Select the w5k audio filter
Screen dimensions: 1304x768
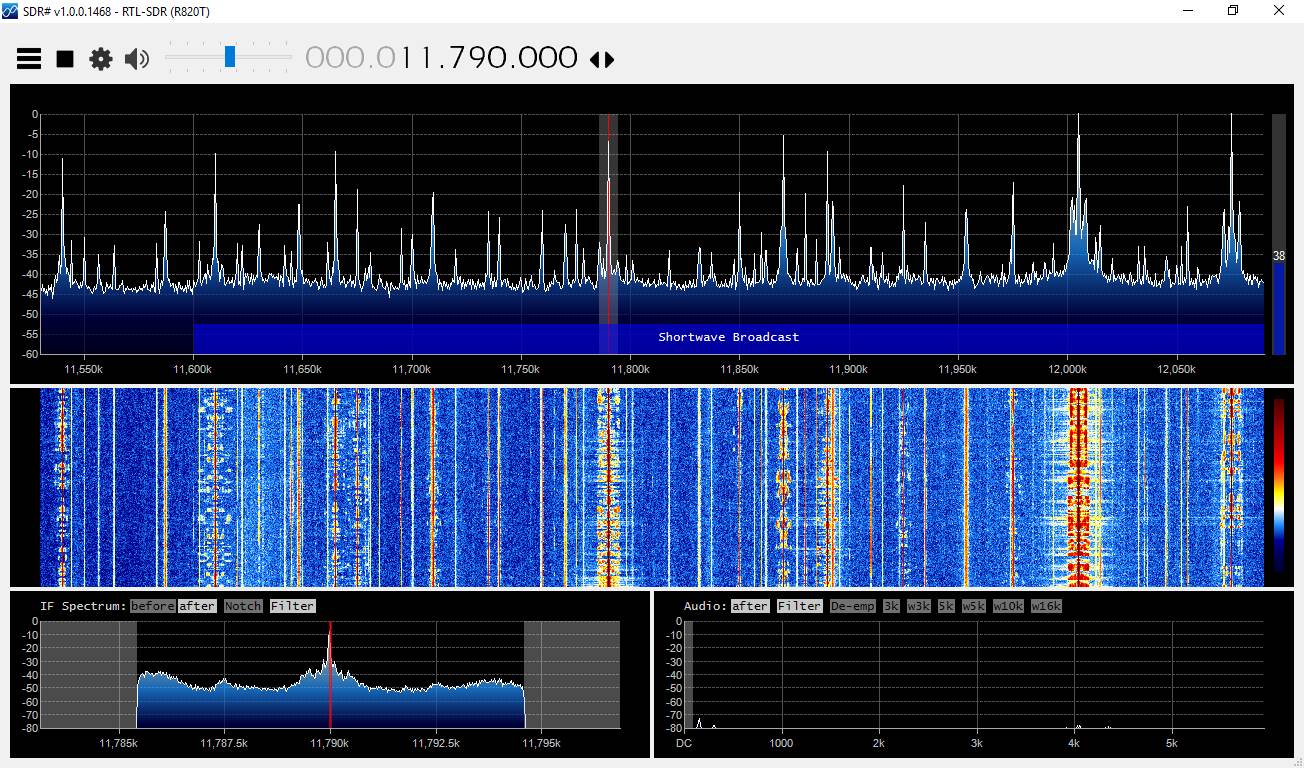[x=975, y=606]
